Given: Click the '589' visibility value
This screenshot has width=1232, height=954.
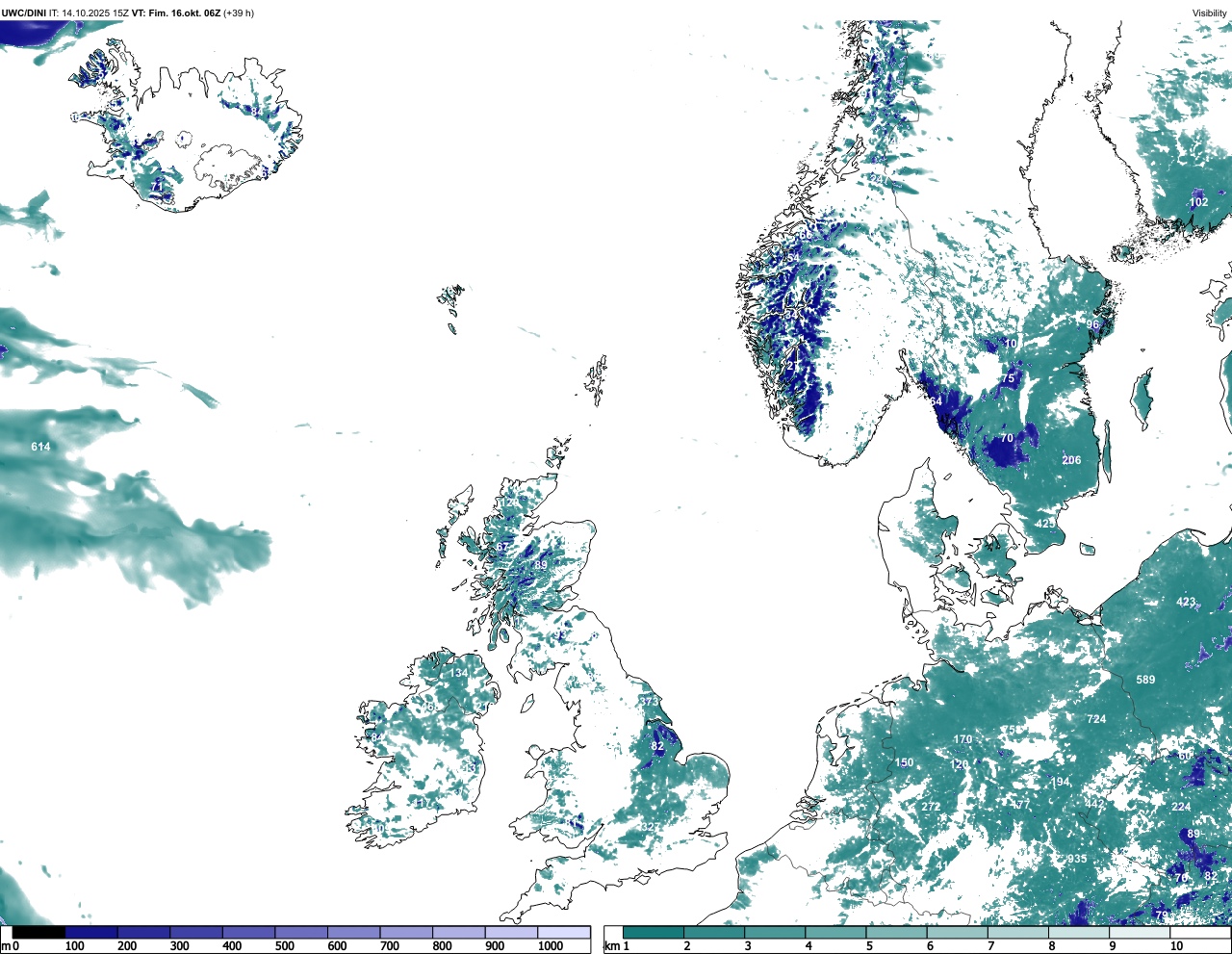Looking at the screenshot, I should [x=1145, y=680].
